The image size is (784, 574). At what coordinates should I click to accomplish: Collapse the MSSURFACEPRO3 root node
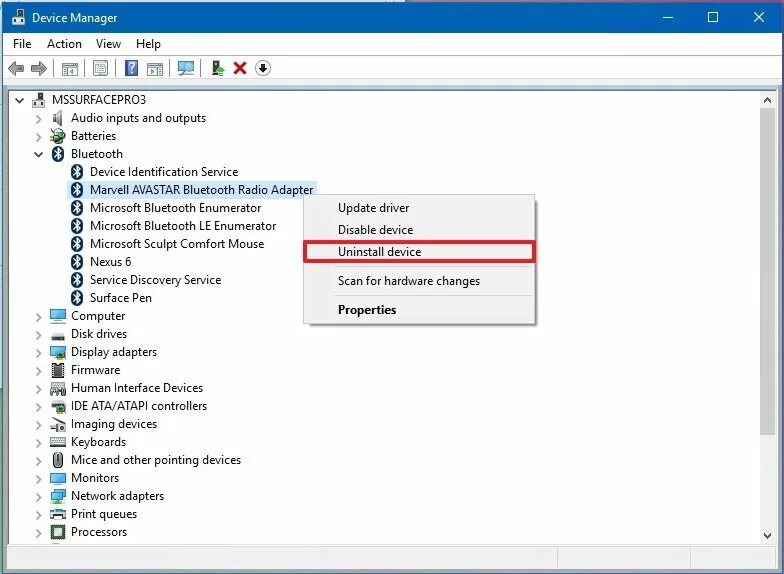20,100
